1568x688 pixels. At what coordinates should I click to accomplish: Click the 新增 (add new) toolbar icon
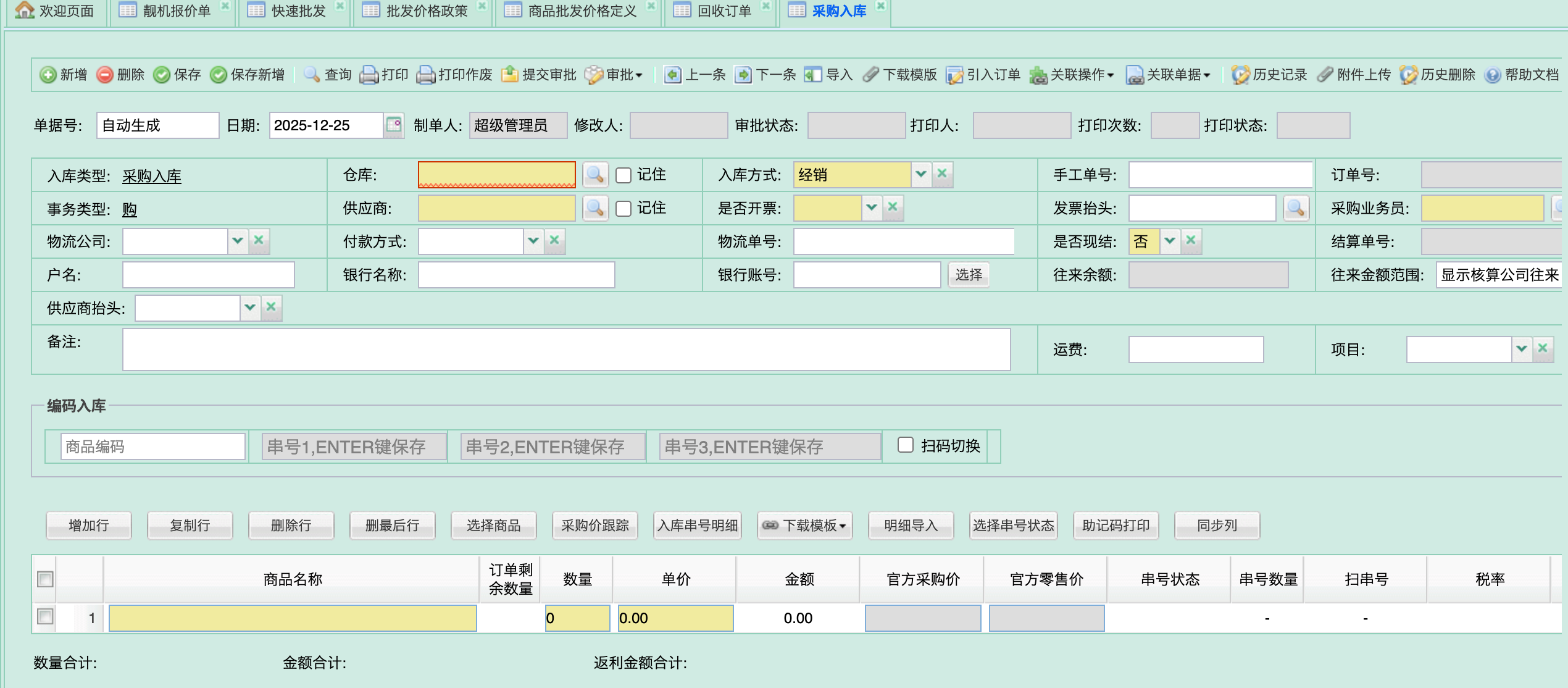pyautogui.click(x=48, y=75)
